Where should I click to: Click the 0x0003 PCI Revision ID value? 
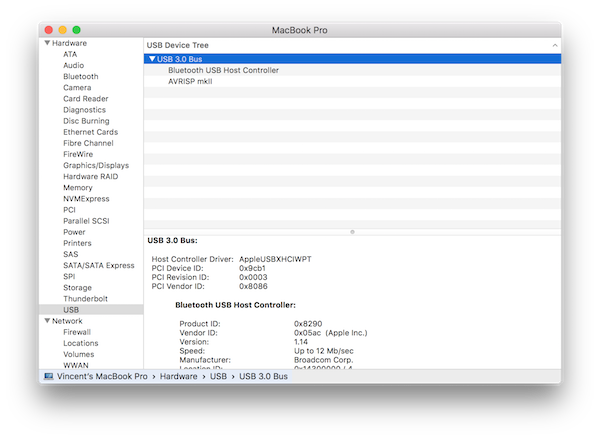click(253, 277)
